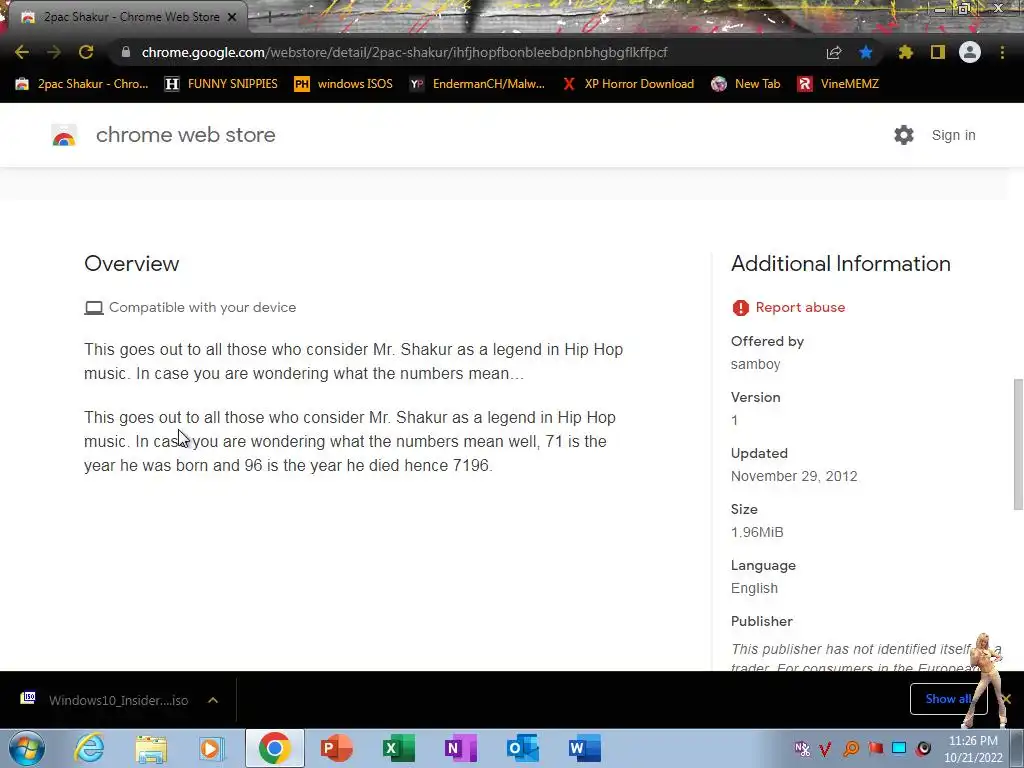Launch Word from the taskbar
1024x768 pixels.
(584, 748)
